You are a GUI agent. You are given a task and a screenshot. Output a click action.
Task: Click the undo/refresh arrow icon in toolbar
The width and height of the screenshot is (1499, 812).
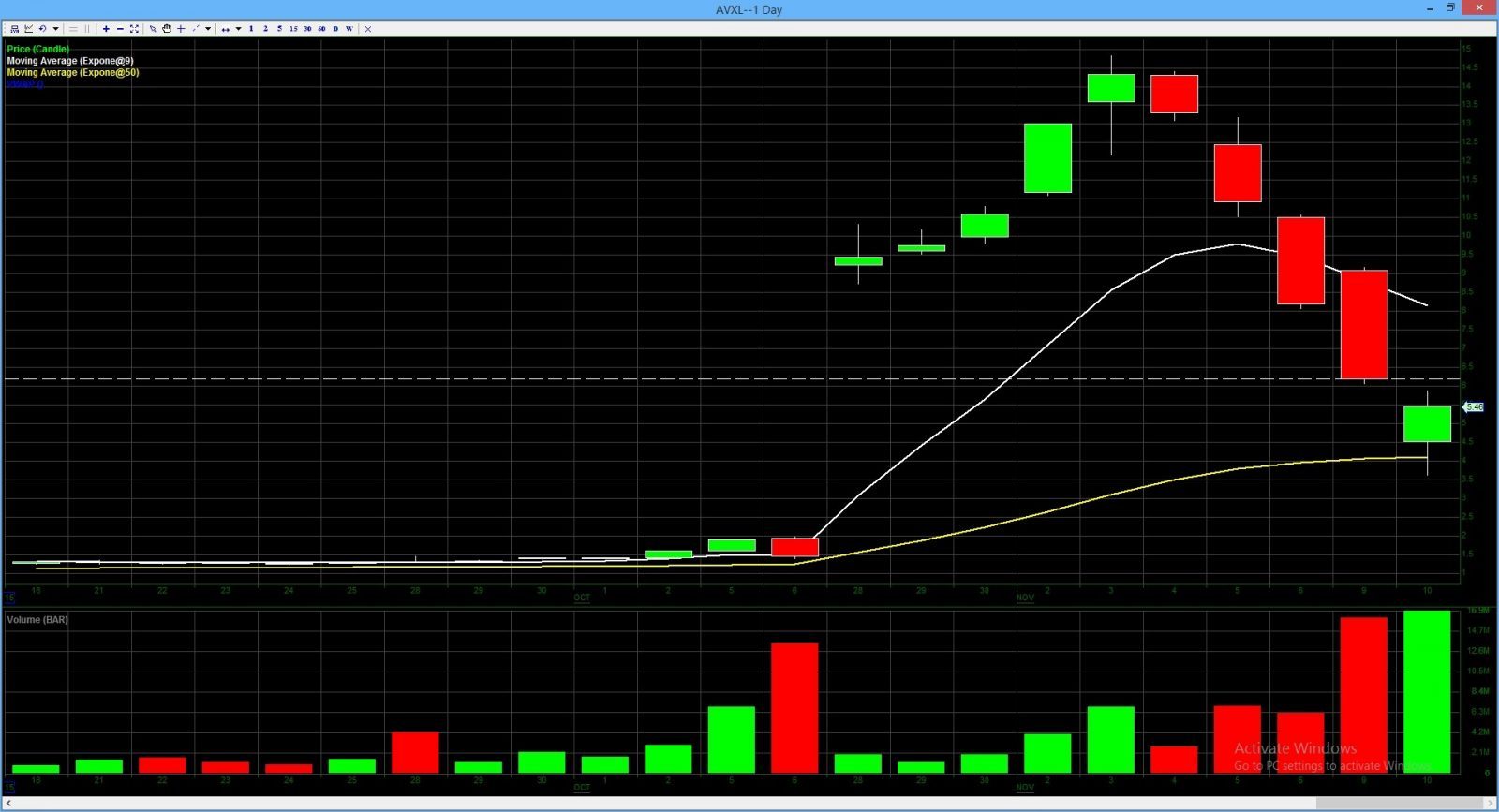pos(42,29)
